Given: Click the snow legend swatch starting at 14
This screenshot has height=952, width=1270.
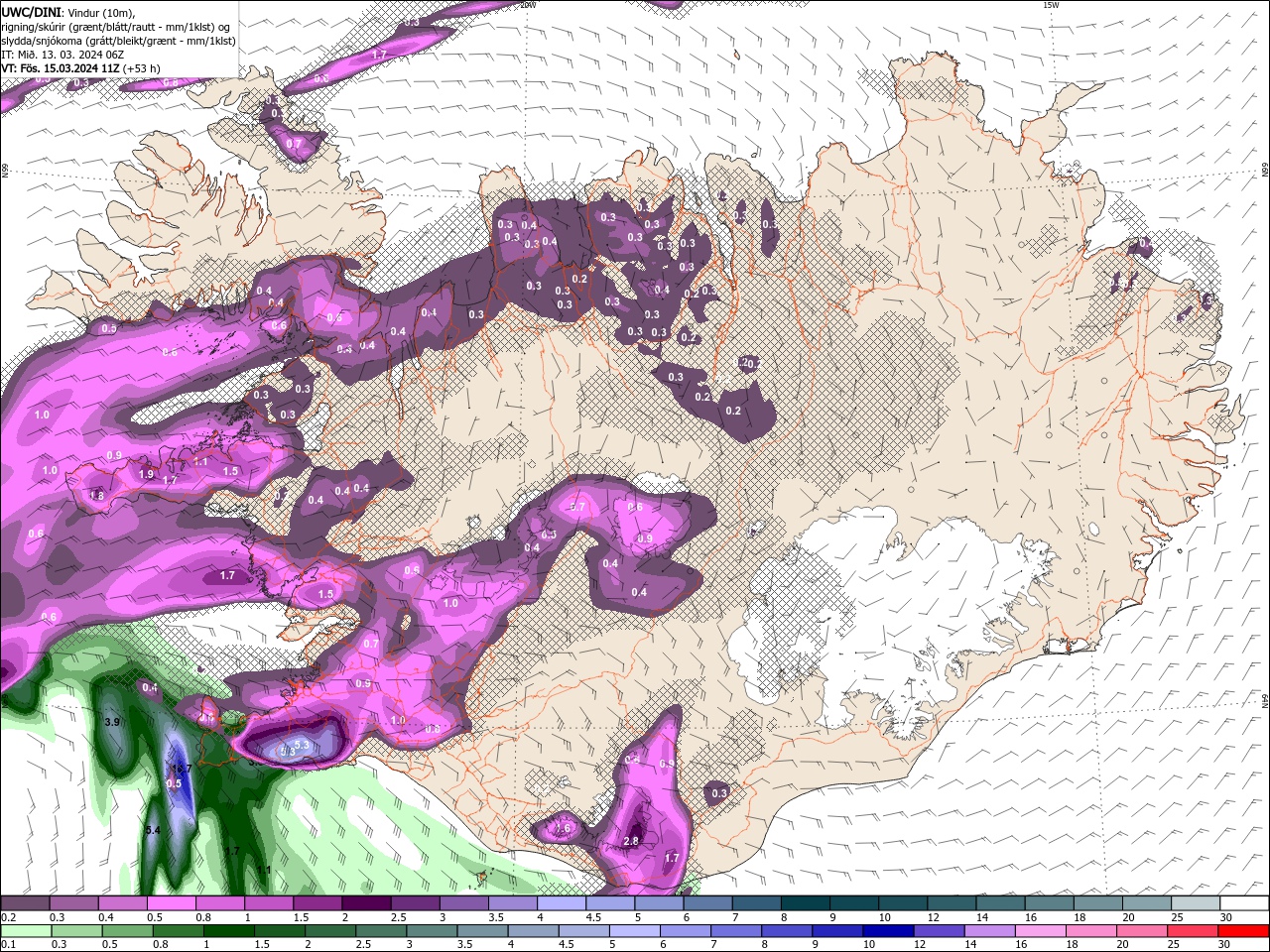Looking at the screenshot, I should click(998, 903).
